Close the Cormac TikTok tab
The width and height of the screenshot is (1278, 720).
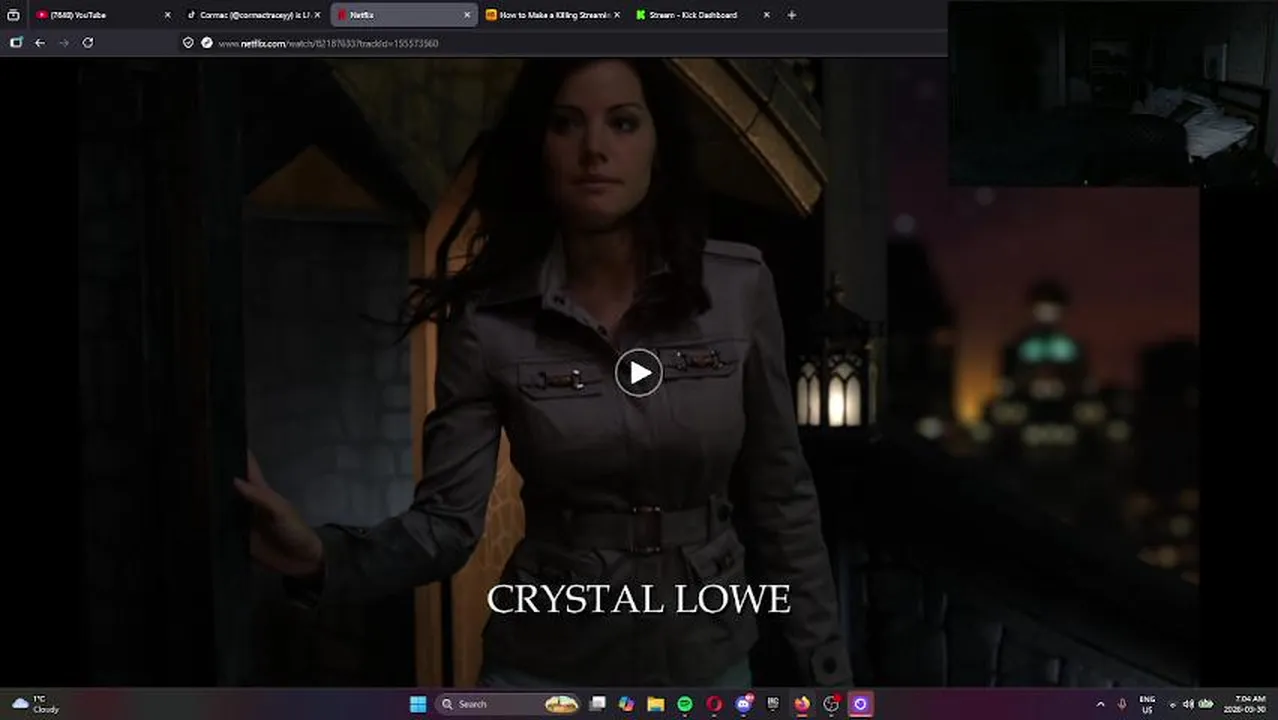[x=317, y=15]
